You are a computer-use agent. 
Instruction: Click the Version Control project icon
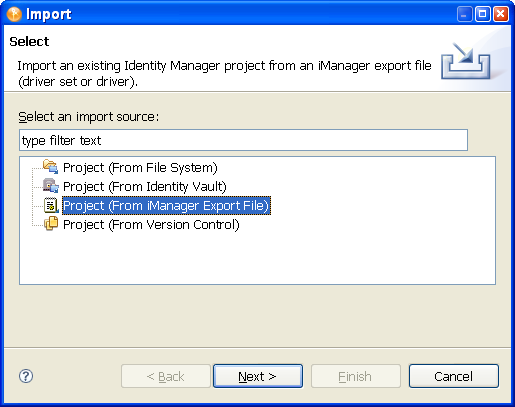coord(51,223)
